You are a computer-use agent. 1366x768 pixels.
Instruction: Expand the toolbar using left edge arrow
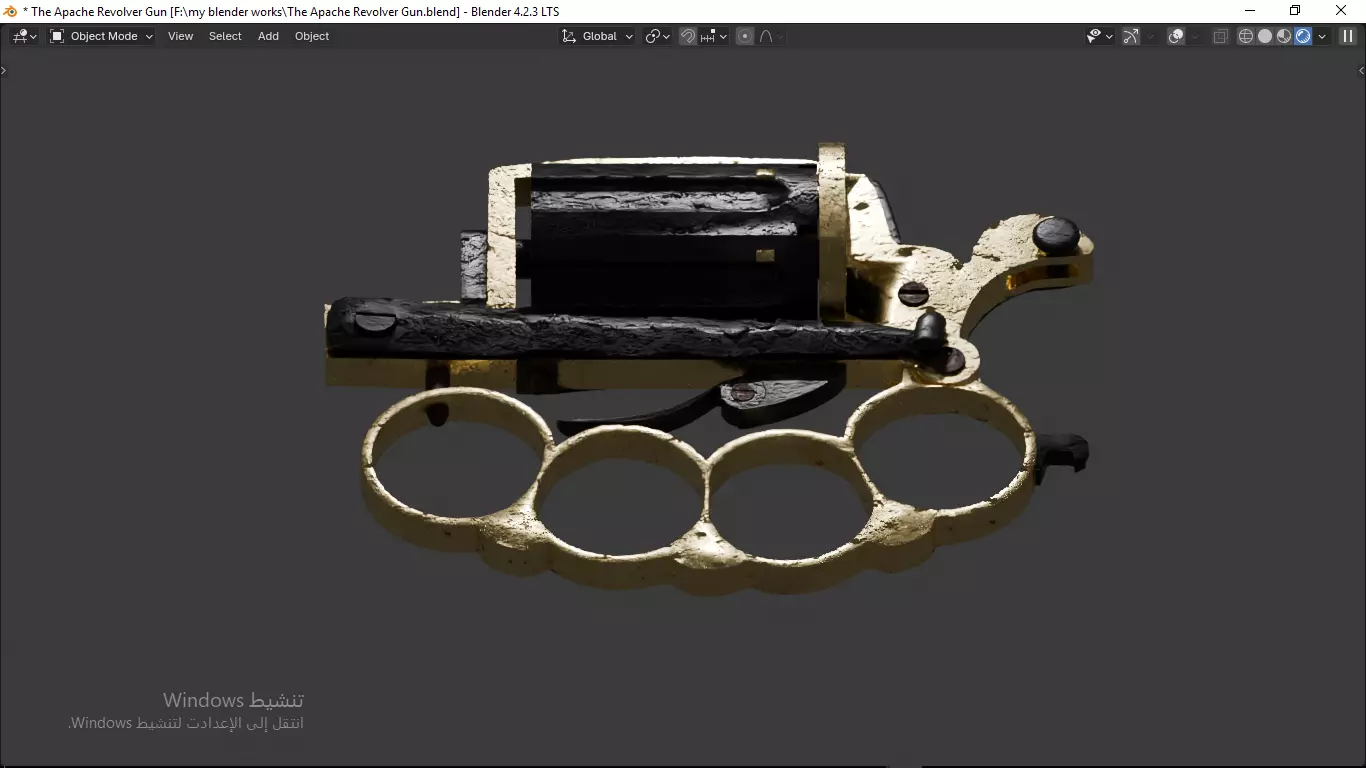pyautogui.click(x=3, y=70)
